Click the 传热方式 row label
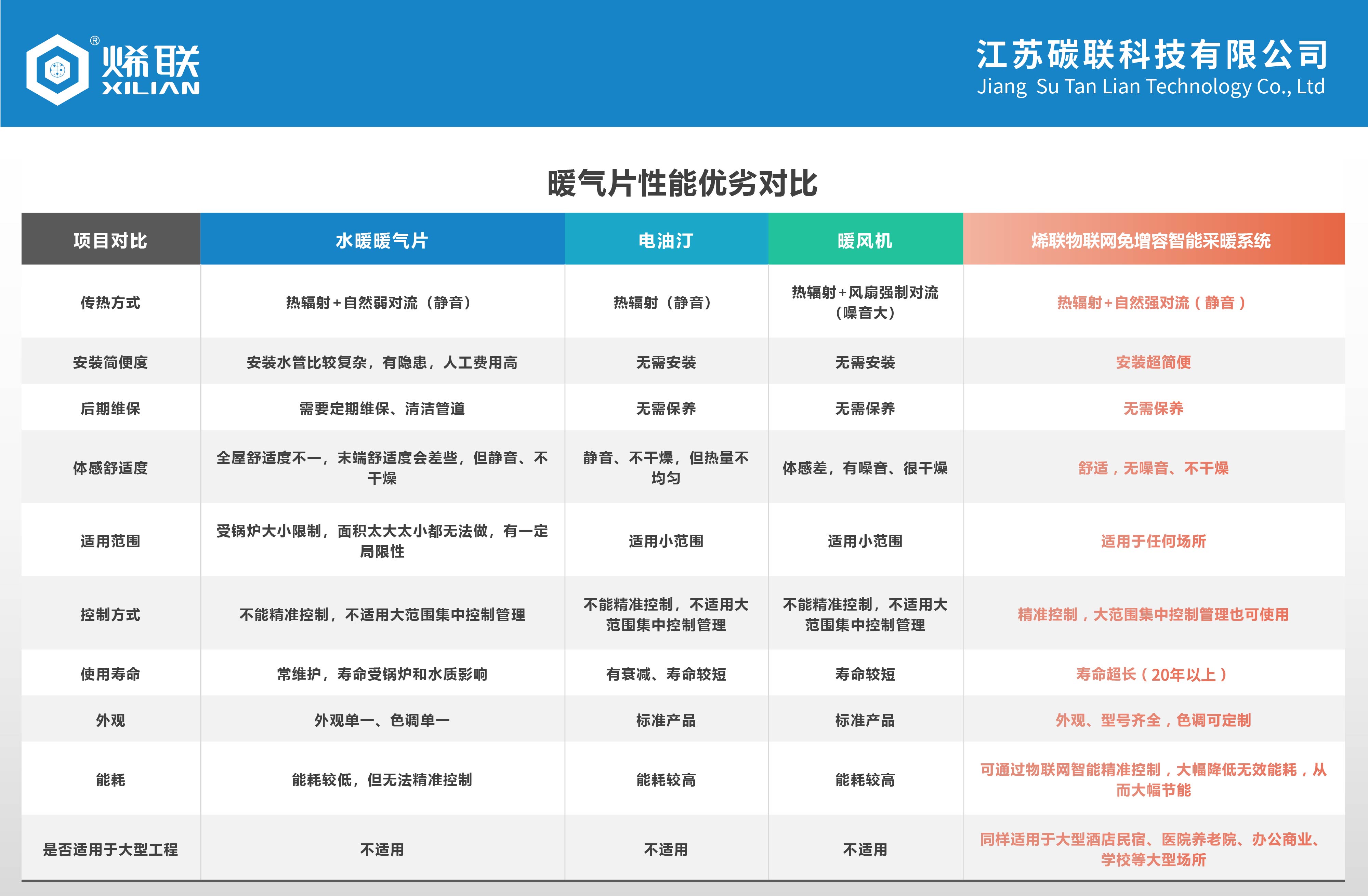The image size is (1368, 896). [x=110, y=302]
